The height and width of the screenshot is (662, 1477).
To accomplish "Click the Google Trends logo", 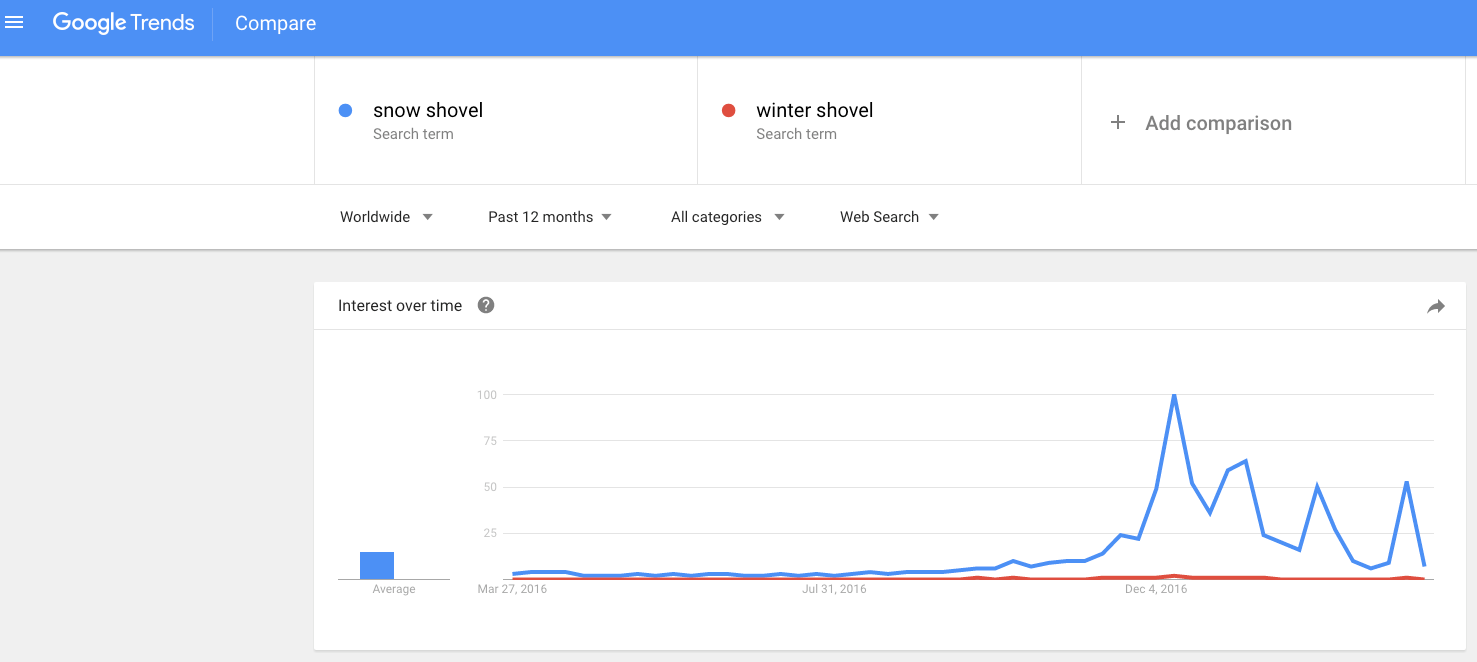I will click(123, 23).
